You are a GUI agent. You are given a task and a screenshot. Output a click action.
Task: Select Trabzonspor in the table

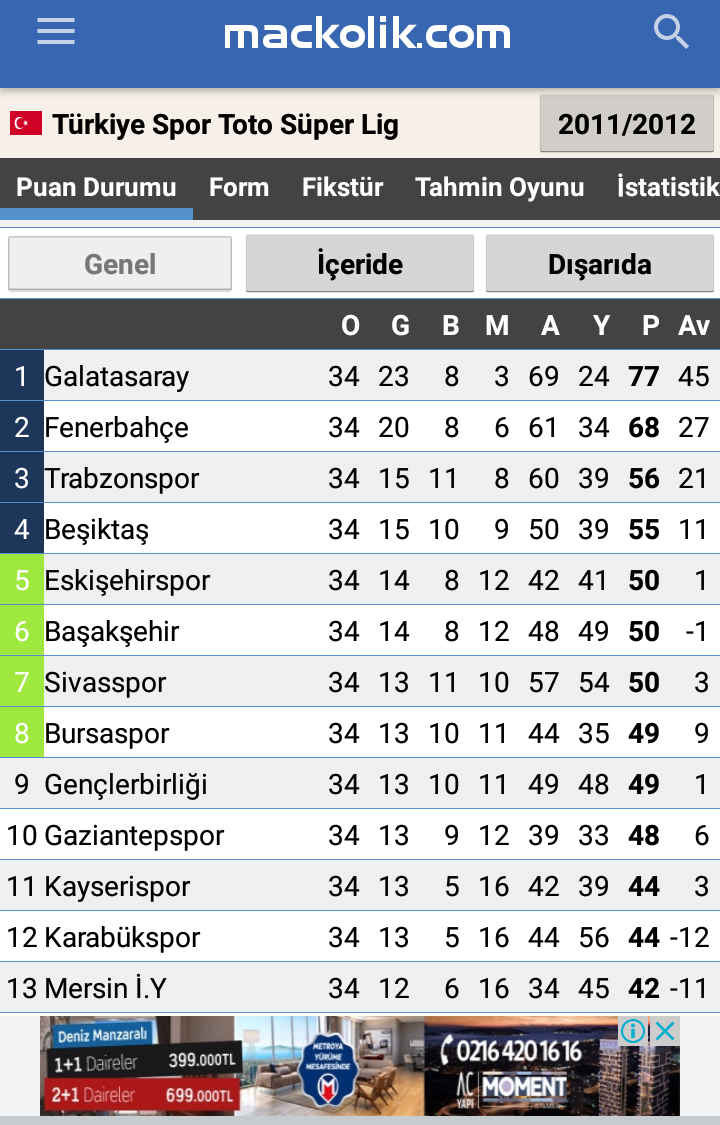360,478
